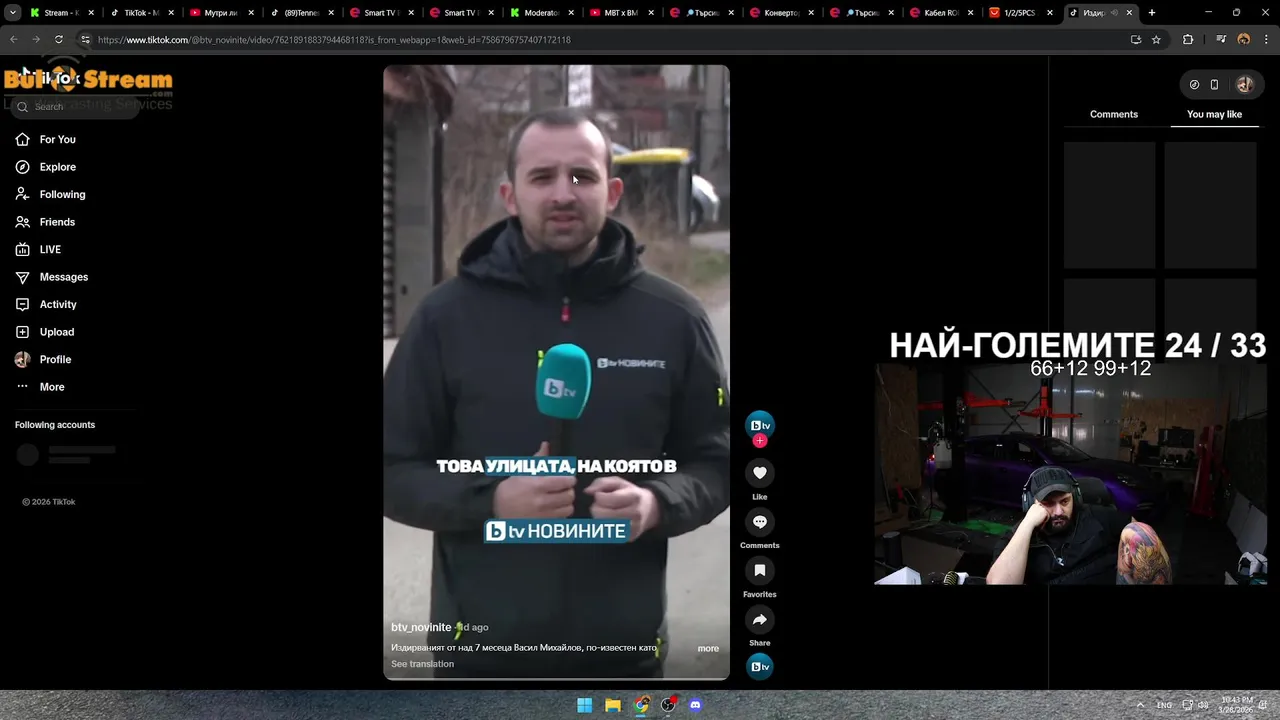Show hidden system tray icons
This screenshot has height=720, width=1280.
coord(1140,705)
